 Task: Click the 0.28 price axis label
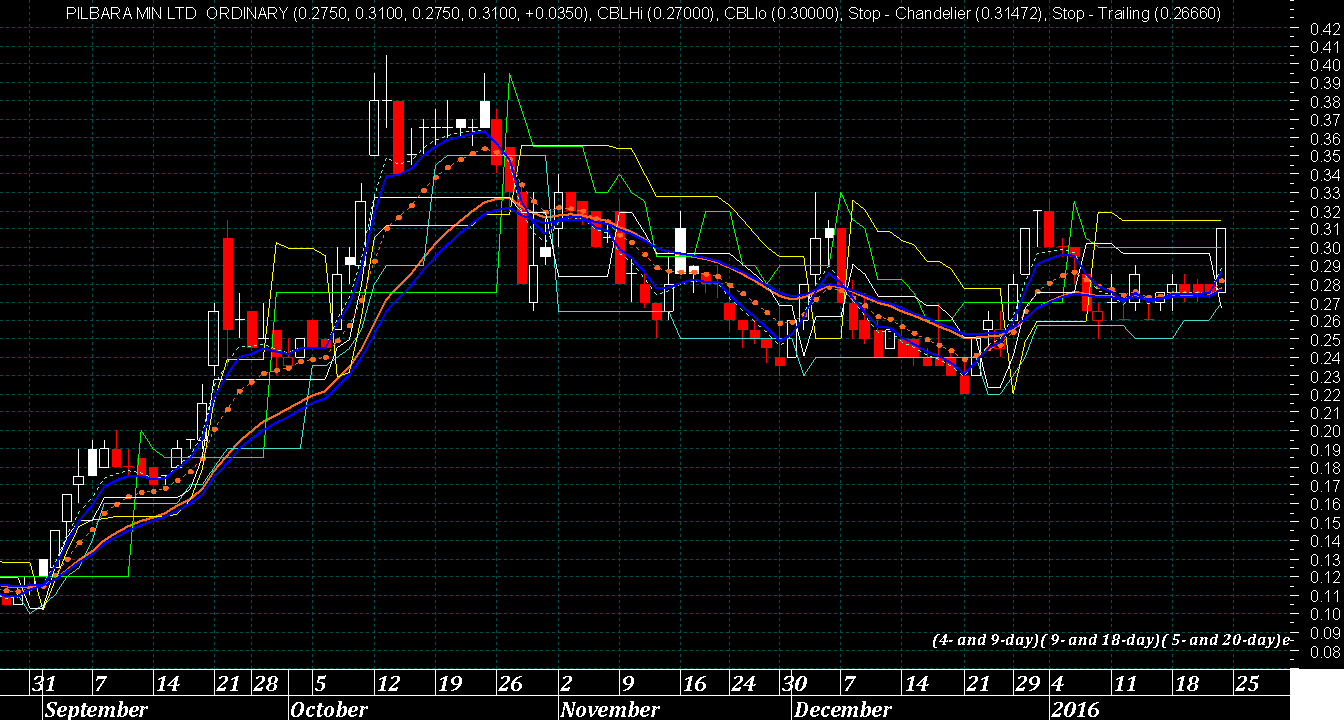(x=1324, y=285)
